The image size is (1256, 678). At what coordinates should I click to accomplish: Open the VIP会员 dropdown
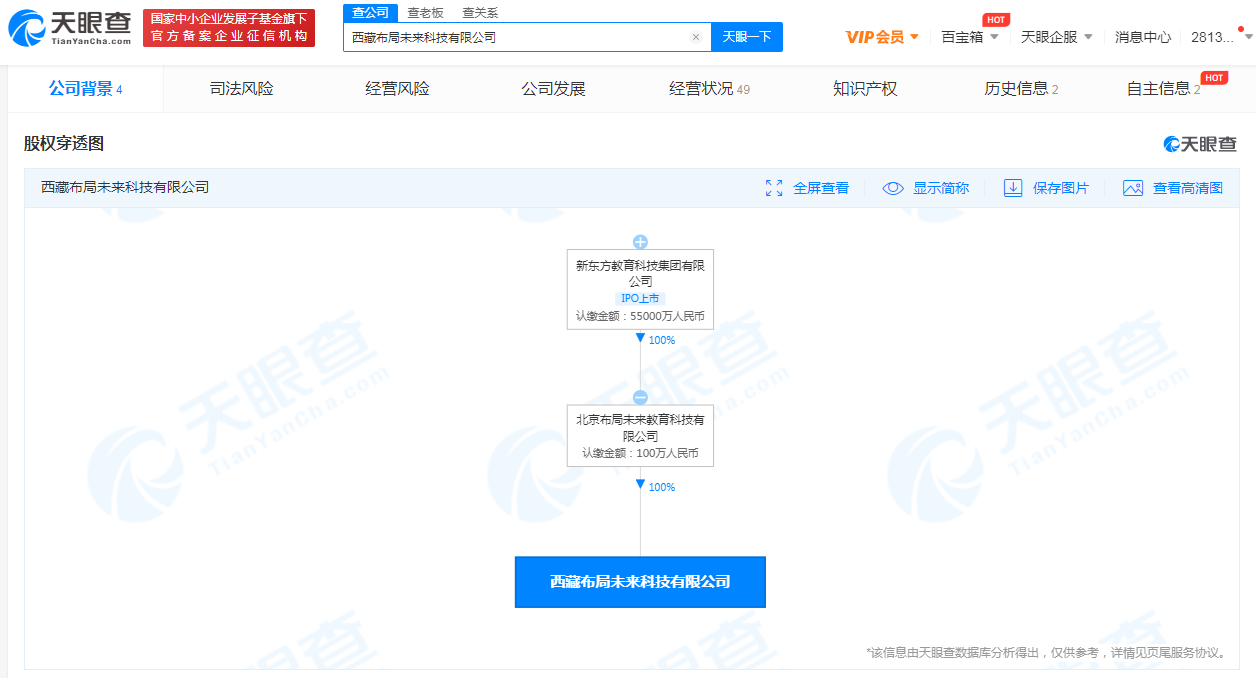[881, 37]
